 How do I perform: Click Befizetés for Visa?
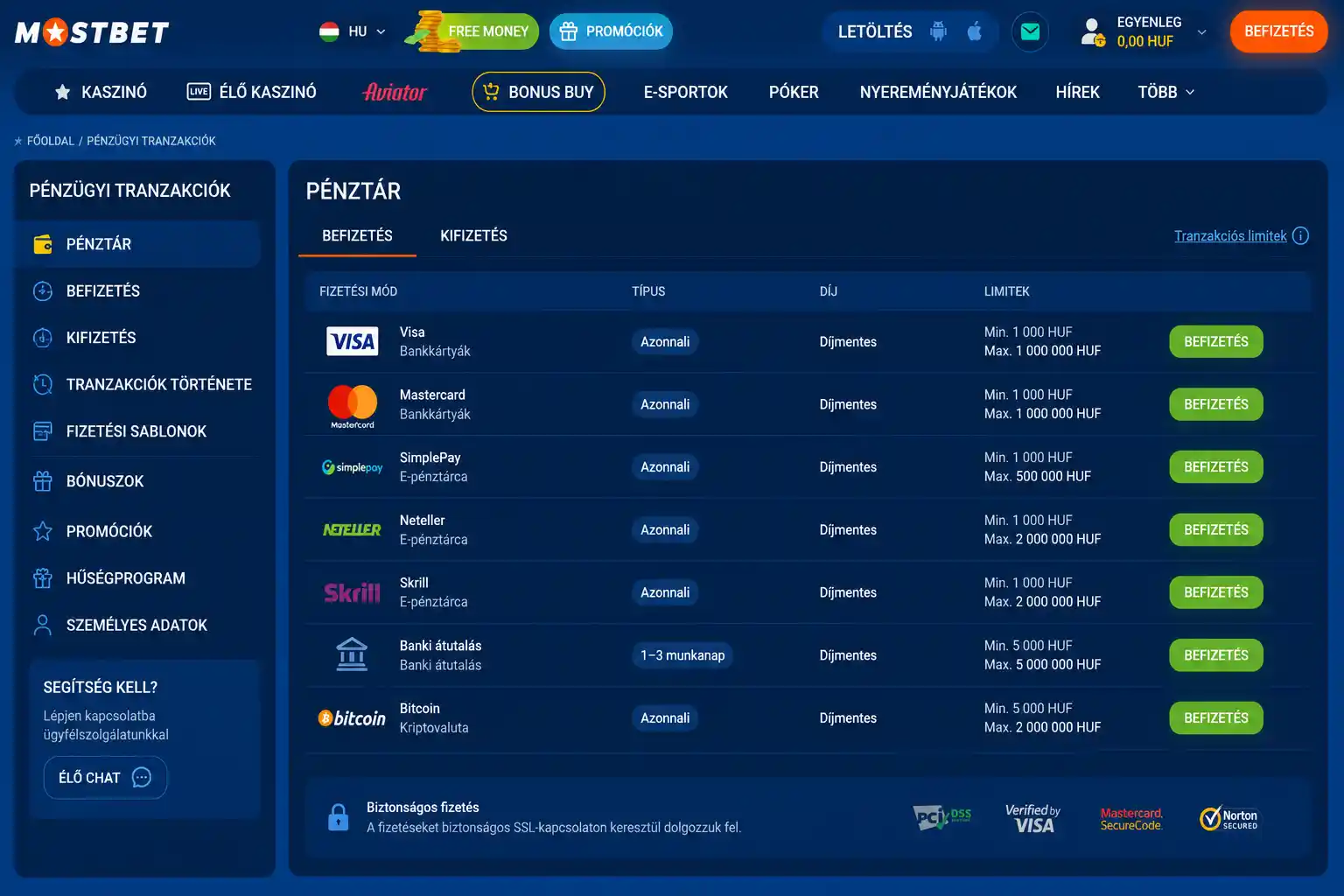[x=1216, y=341]
